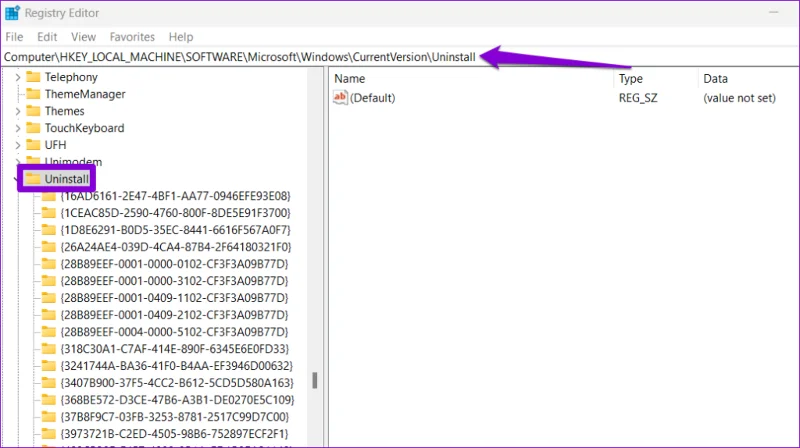Open the File menu
Screen dimensions: 800x448
tap(14, 37)
